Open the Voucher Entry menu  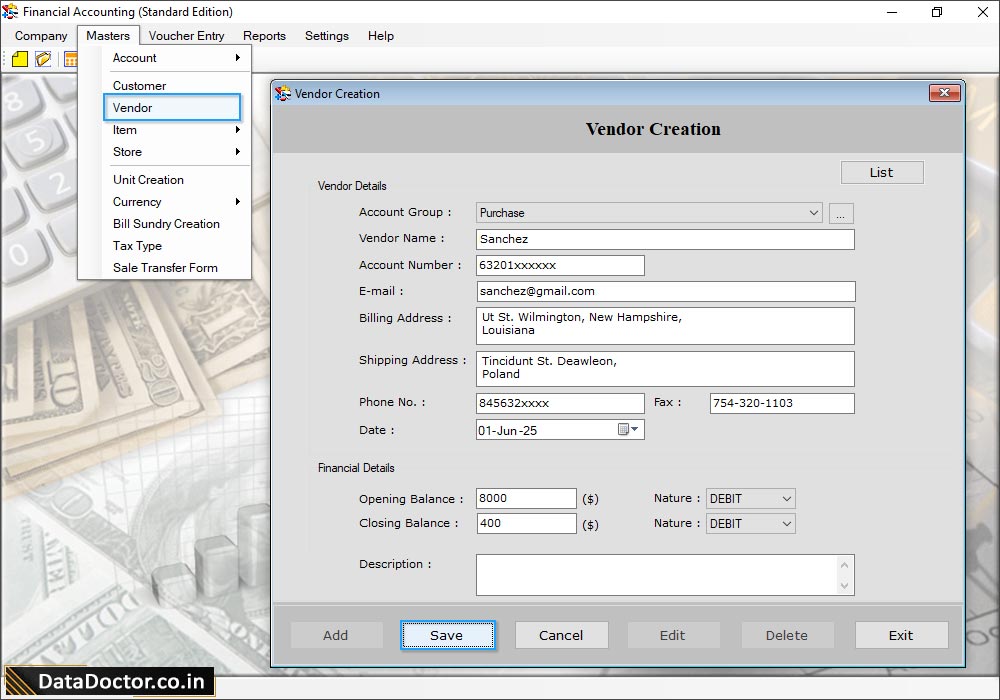186,35
